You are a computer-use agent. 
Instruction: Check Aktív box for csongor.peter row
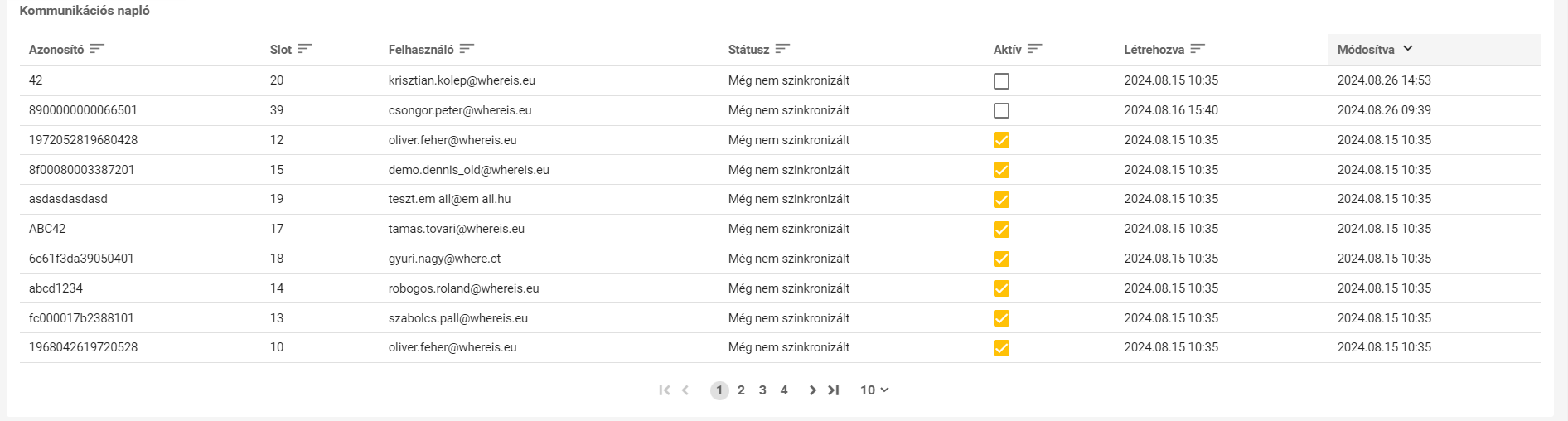(1001, 110)
